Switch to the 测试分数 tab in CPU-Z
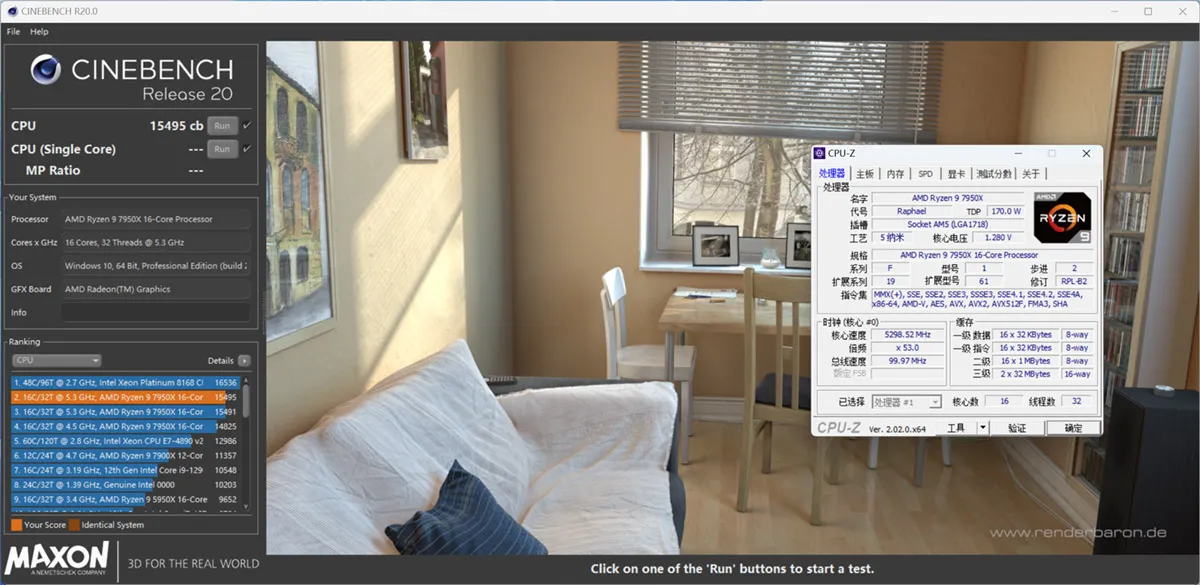This screenshot has height=585, width=1200. (x=994, y=174)
